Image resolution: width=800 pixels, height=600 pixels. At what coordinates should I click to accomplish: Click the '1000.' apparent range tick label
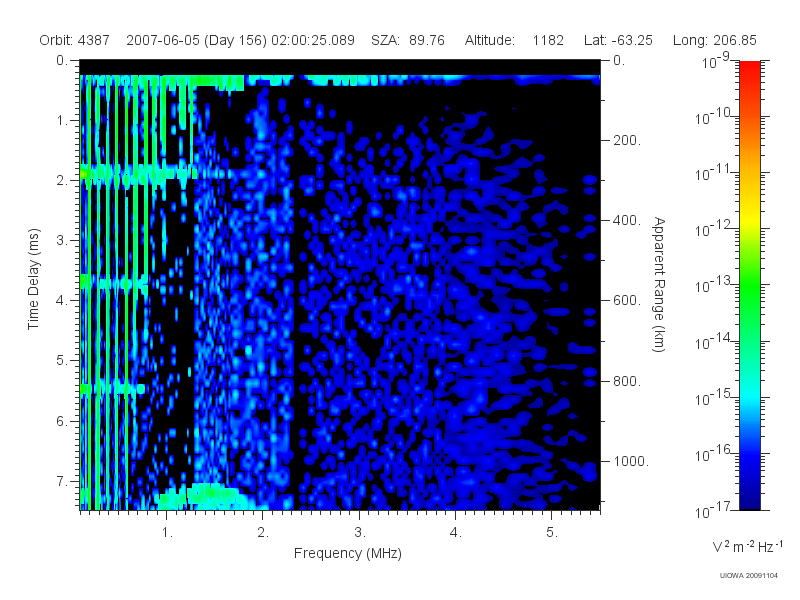click(631, 461)
